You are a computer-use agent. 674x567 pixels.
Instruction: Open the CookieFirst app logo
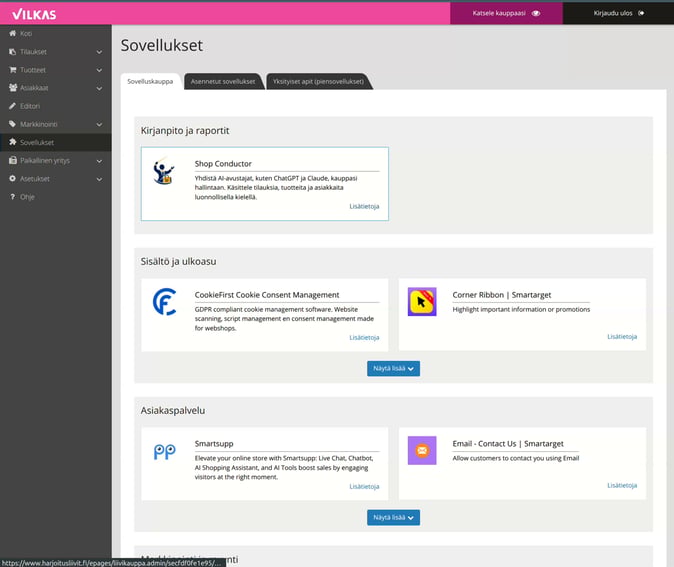pyautogui.click(x=164, y=302)
